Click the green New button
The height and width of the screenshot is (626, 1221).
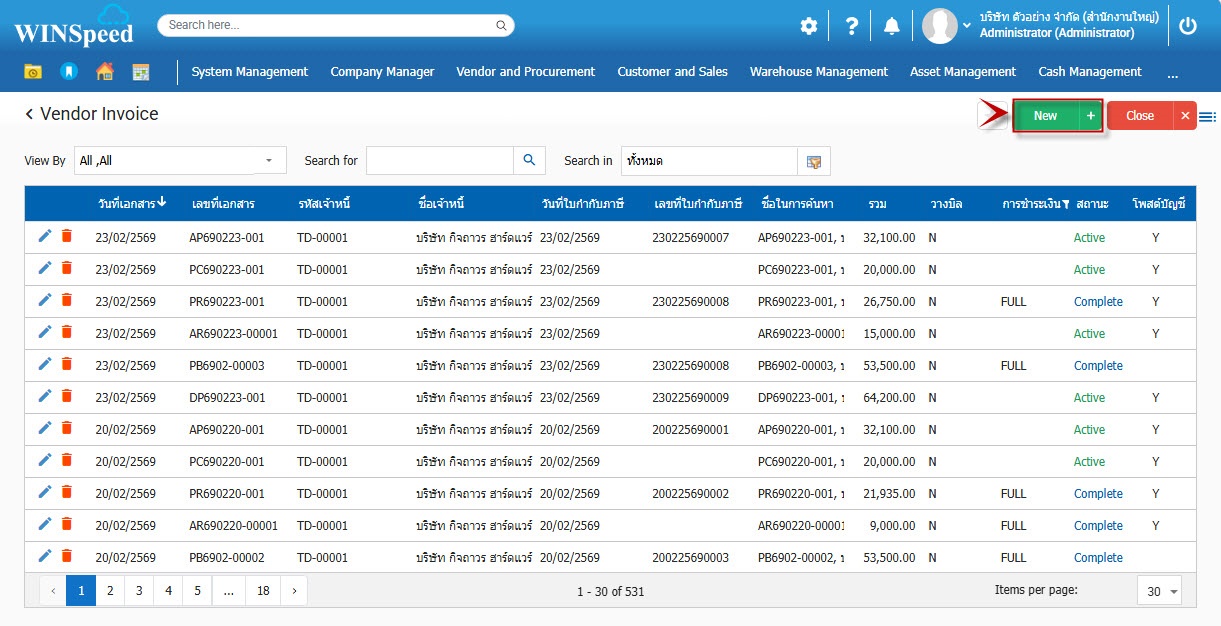1046,116
